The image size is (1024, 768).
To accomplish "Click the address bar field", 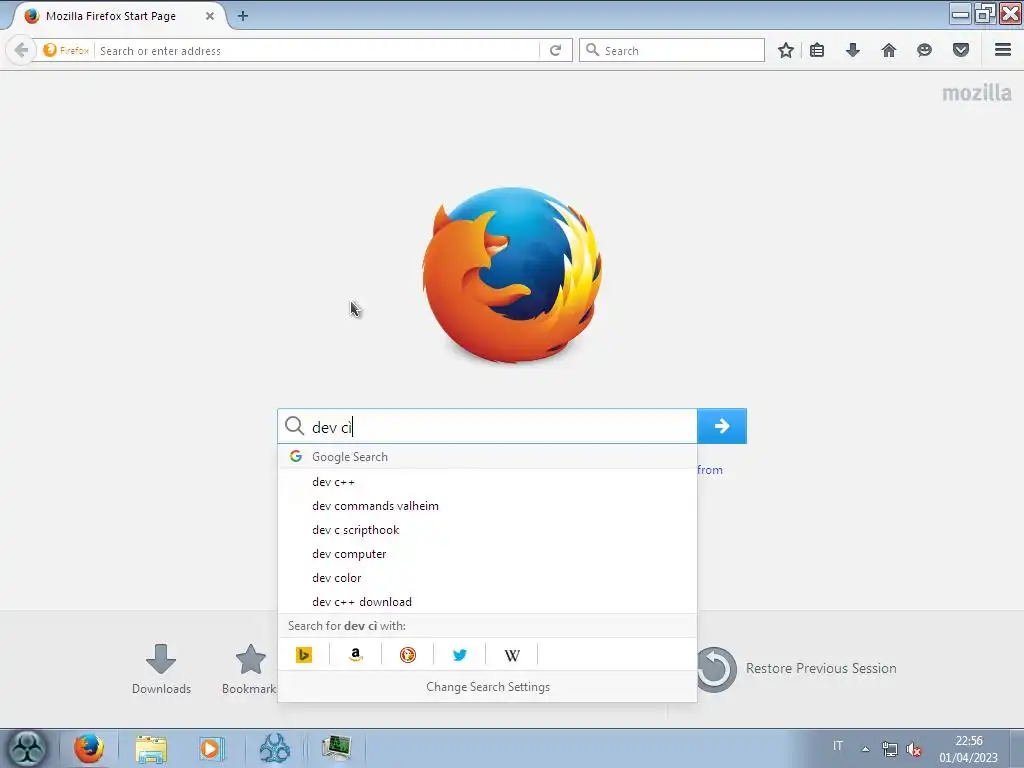I will click(317, 50).
